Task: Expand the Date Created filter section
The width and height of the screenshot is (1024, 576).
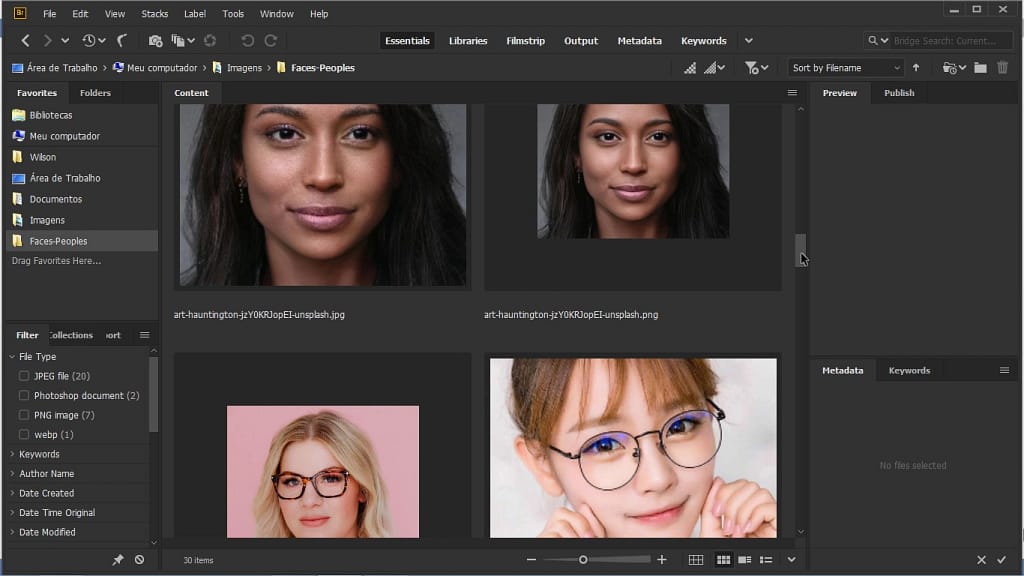Action: (46, 493)
